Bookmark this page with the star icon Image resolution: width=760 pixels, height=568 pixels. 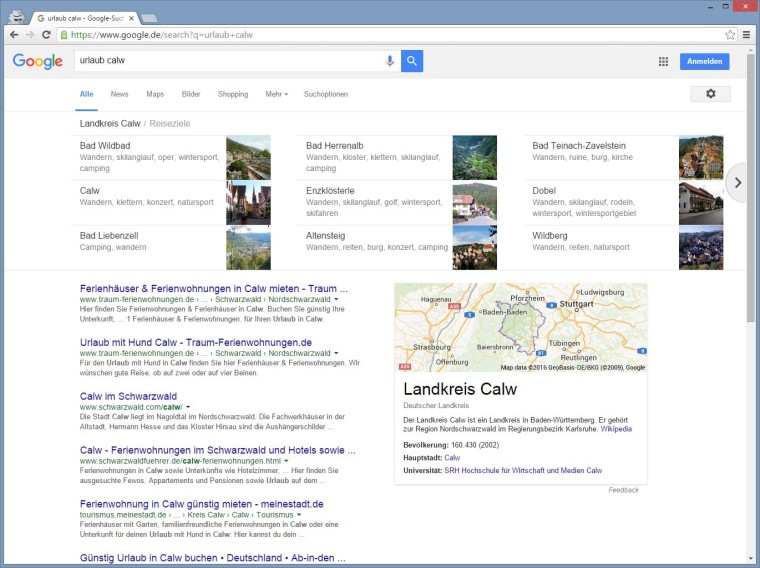(x=730, y=35)
